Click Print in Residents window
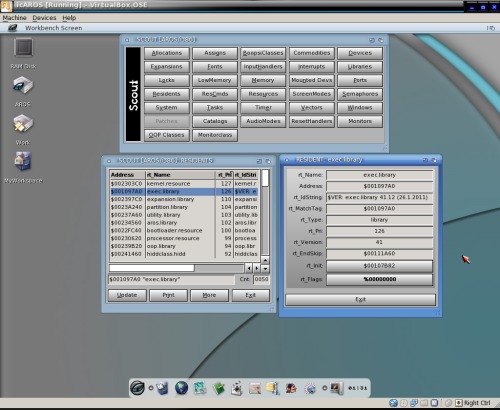The height and width of the screenshot is (410, 500). click(x=168, y=295)
